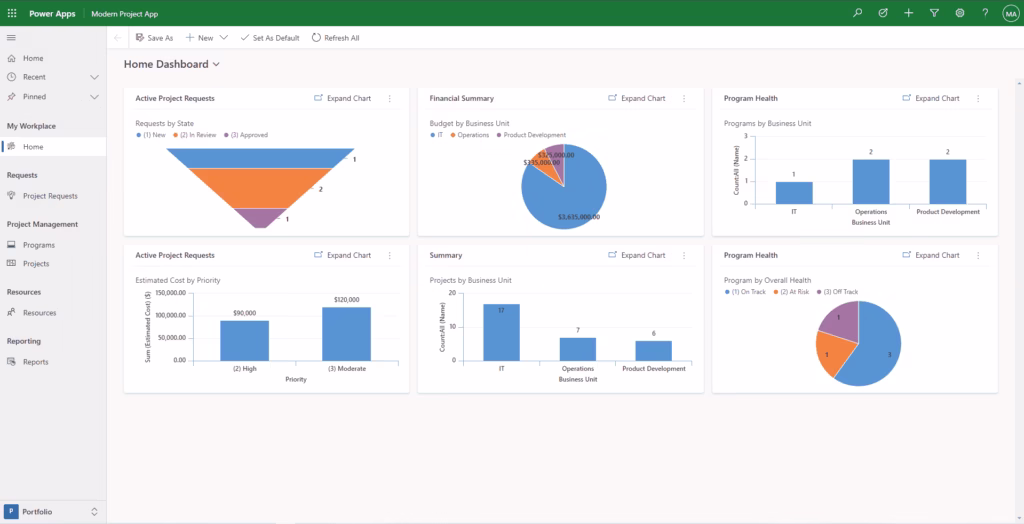Click Refresh All
This screenshot has width=1024, height=524.
[x=335, y=38]
